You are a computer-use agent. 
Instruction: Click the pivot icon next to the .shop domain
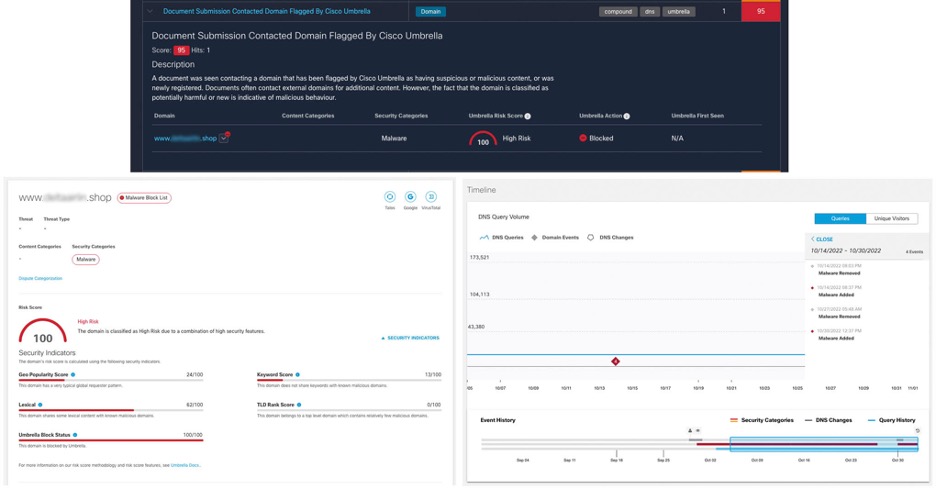(224, 138)
